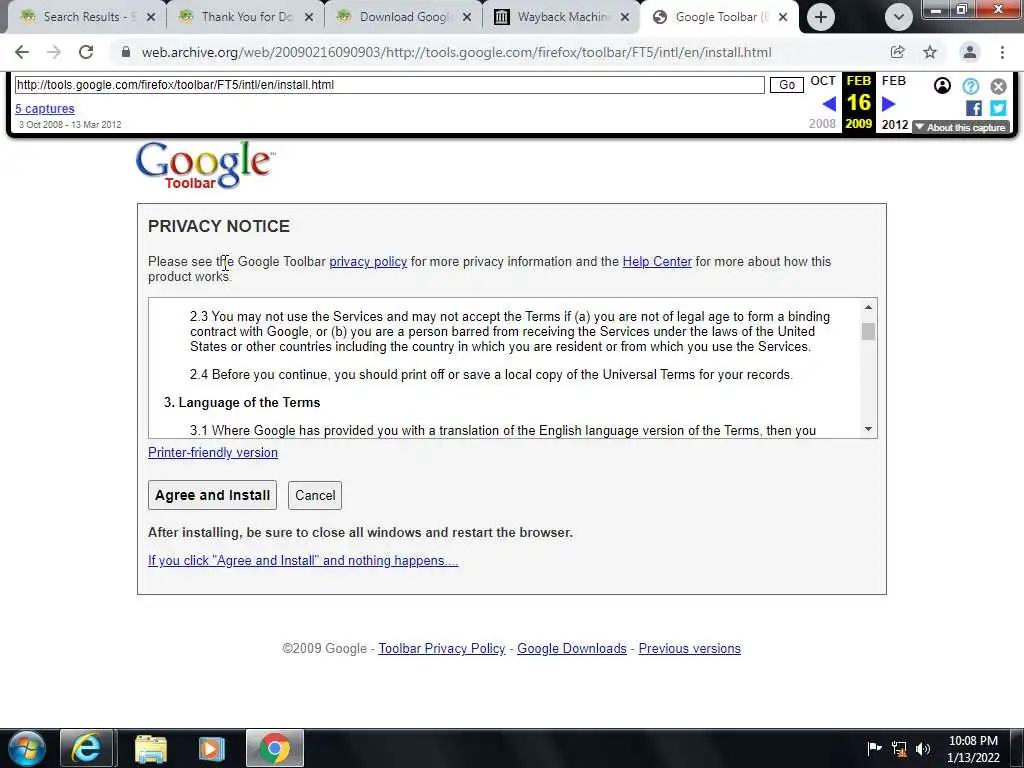The image size is (1024, 768).
Task: Click the '3. Language of the Terms' heading
Action: [x=242, y=402]
